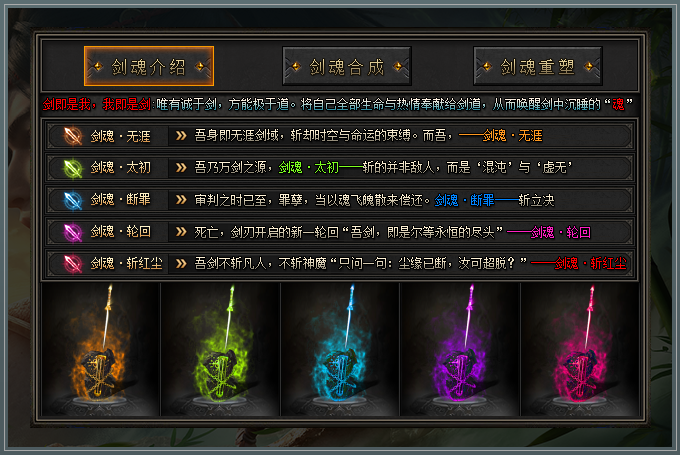Click the double-arrow next to 剑魂·无涯
This screenshot has height=455, width=680.
pos(181,136)
